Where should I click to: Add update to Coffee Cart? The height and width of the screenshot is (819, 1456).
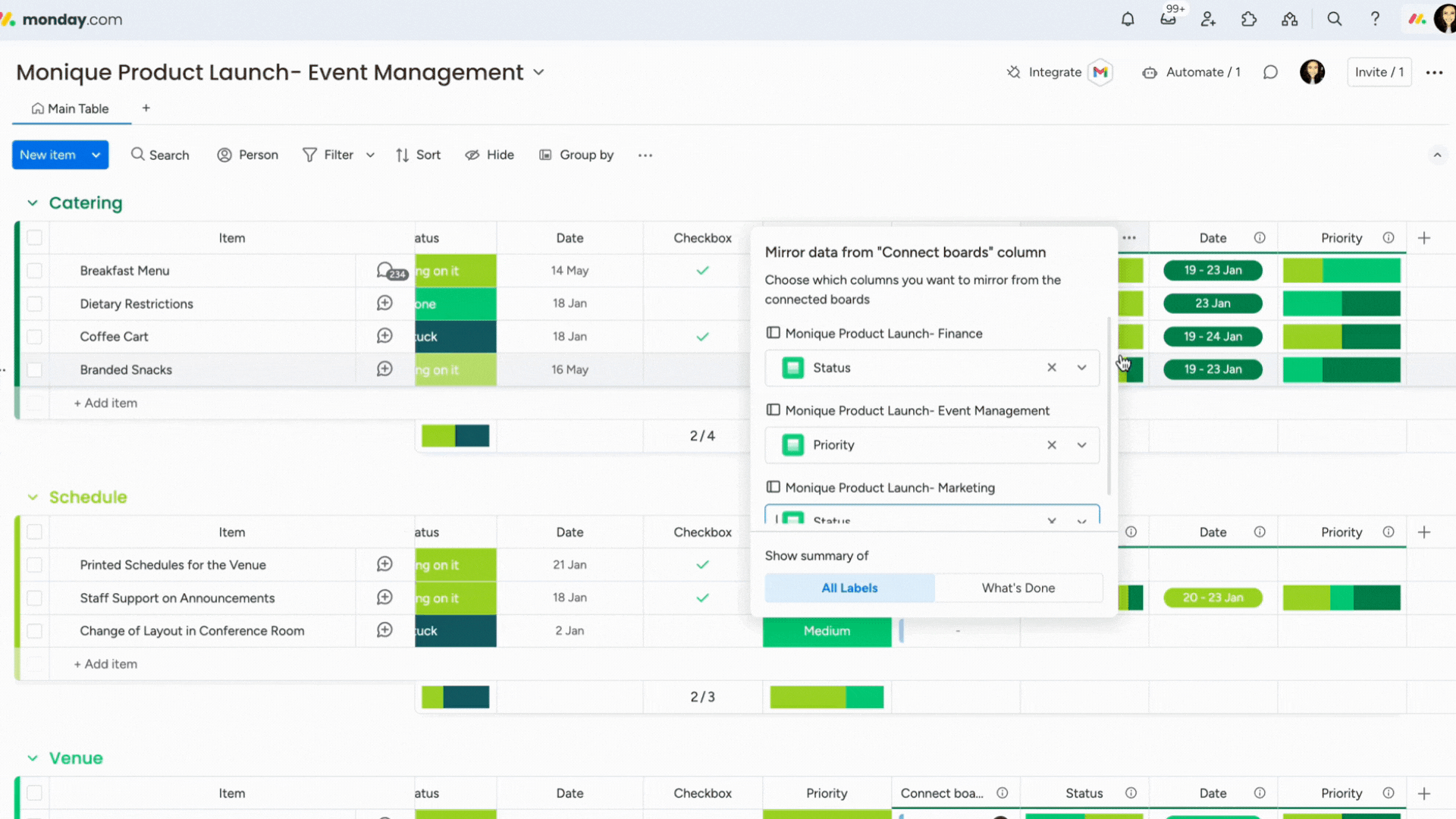(384, 336)
